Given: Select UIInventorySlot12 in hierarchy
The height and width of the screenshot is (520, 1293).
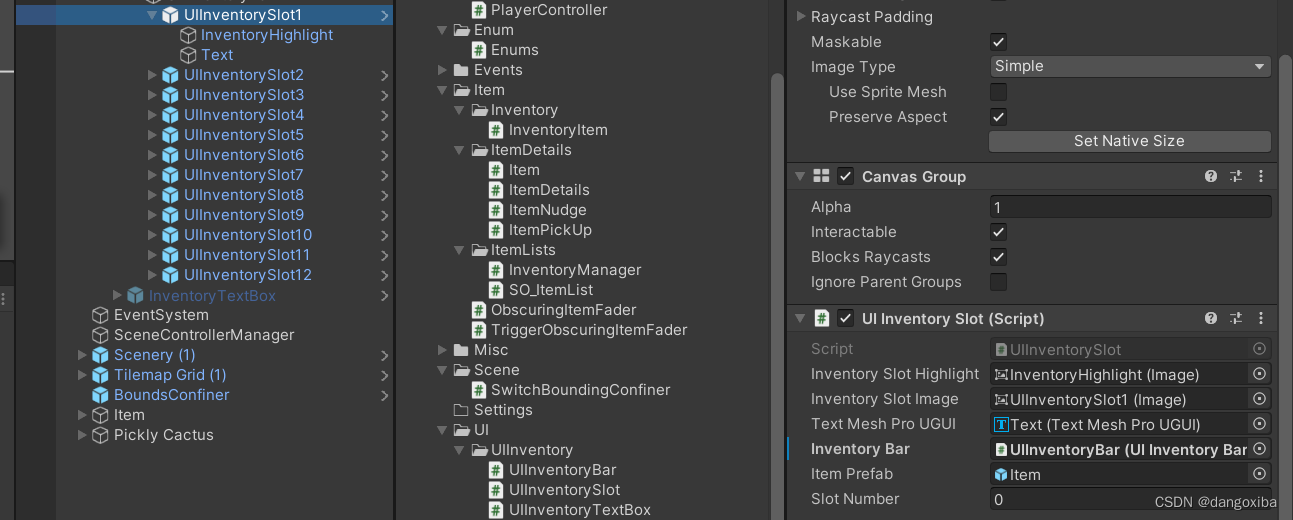Looking at the screenshot, I should [x=248, y=275].
